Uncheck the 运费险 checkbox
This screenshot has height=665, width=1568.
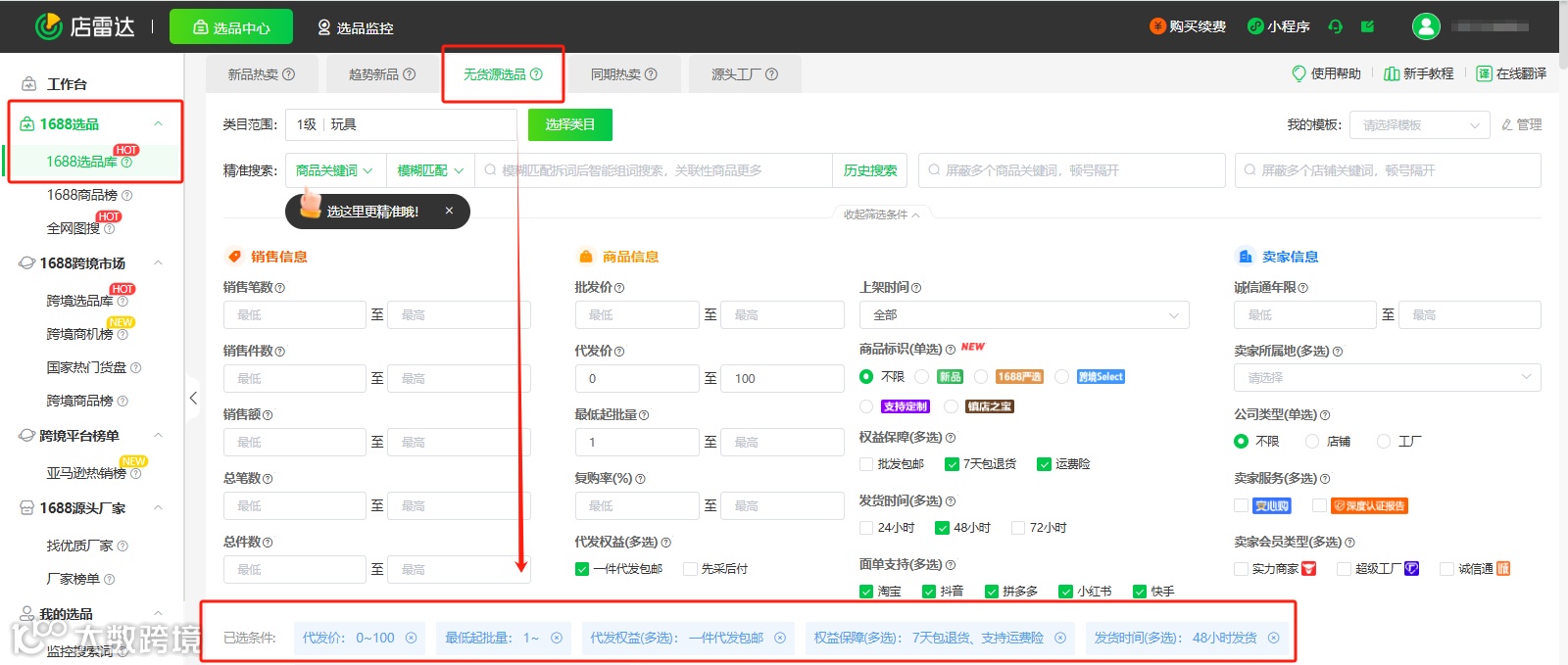click(x=1044, y=464)
